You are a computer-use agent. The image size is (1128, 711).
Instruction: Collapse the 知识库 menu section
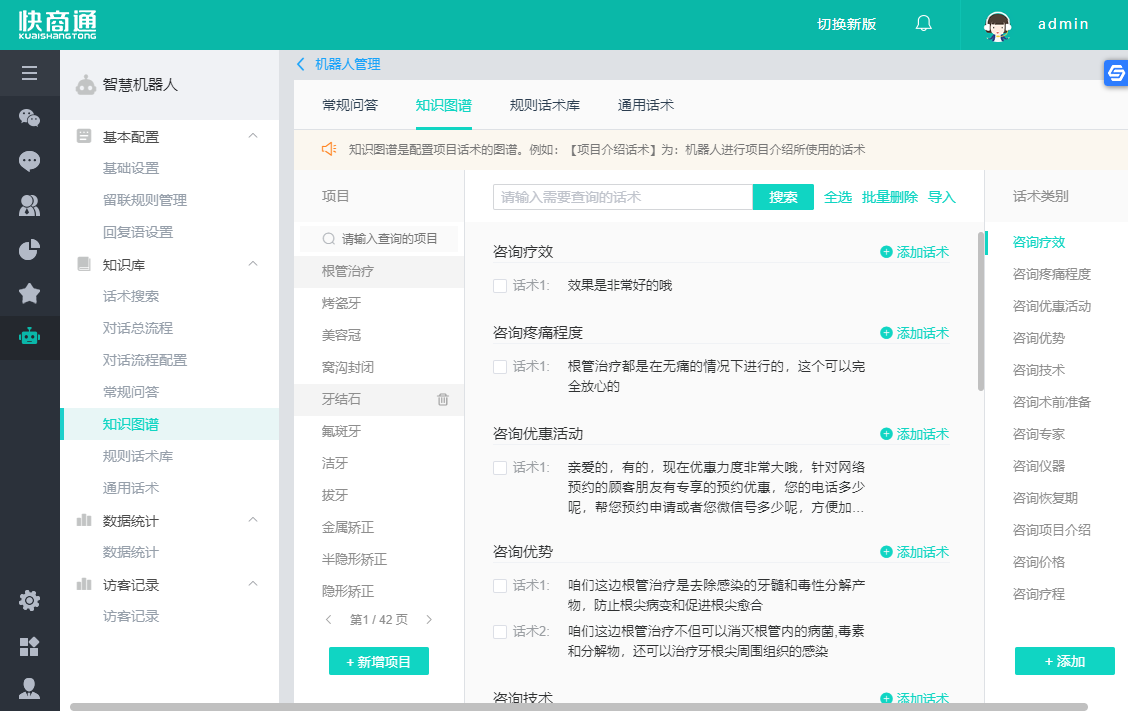253,264
